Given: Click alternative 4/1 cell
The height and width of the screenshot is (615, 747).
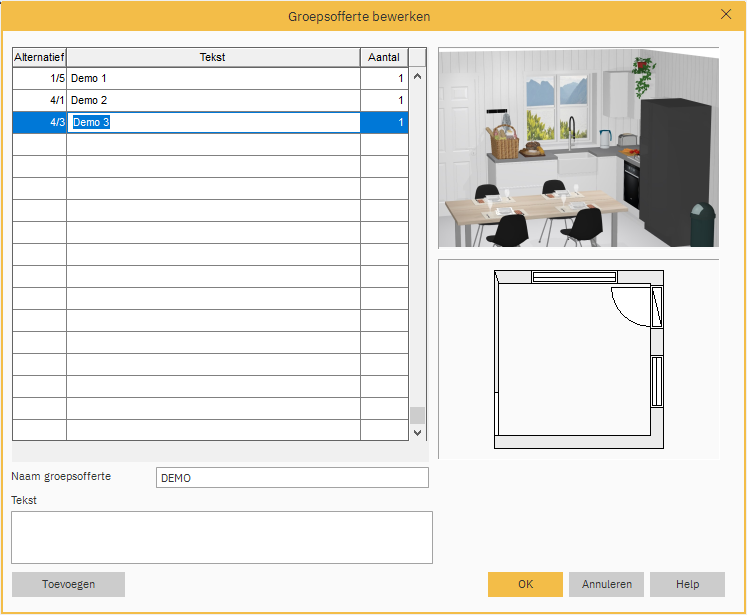Looking at the screenshot, I should pyautogui.click(x=39, y=100).
